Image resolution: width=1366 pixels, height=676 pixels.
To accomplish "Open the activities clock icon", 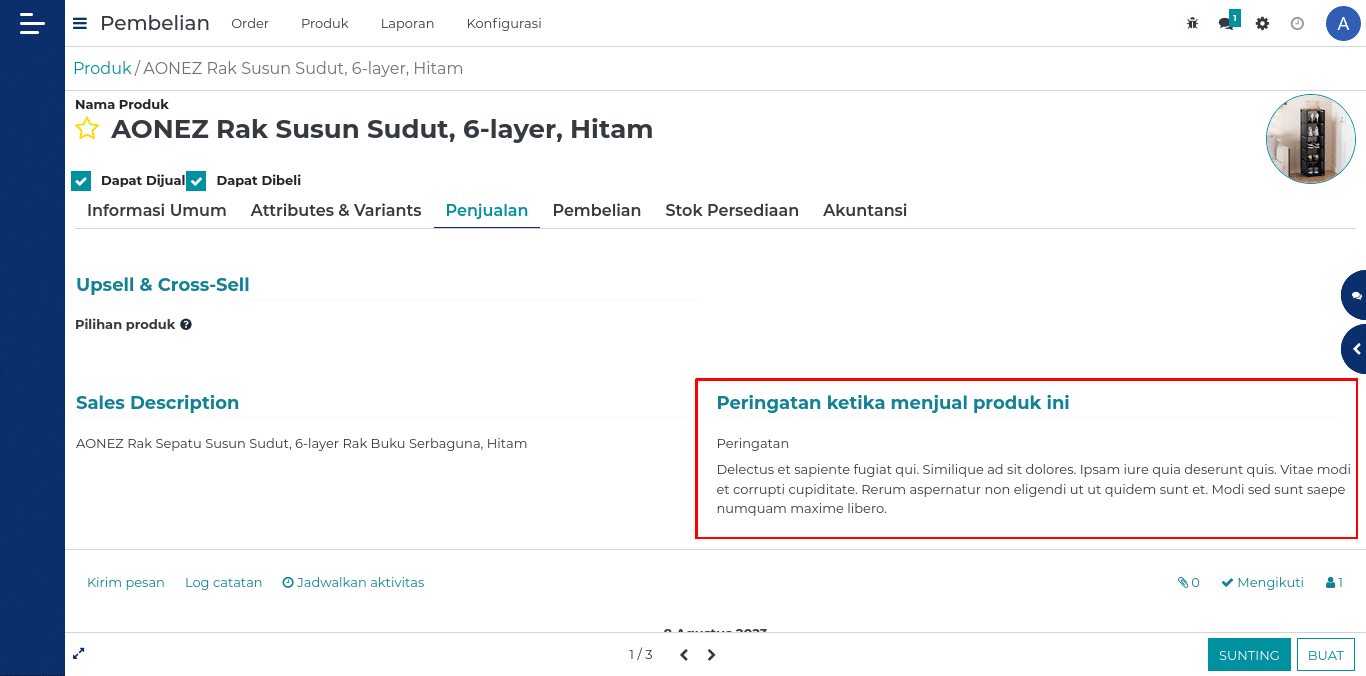I will 1297,23.
